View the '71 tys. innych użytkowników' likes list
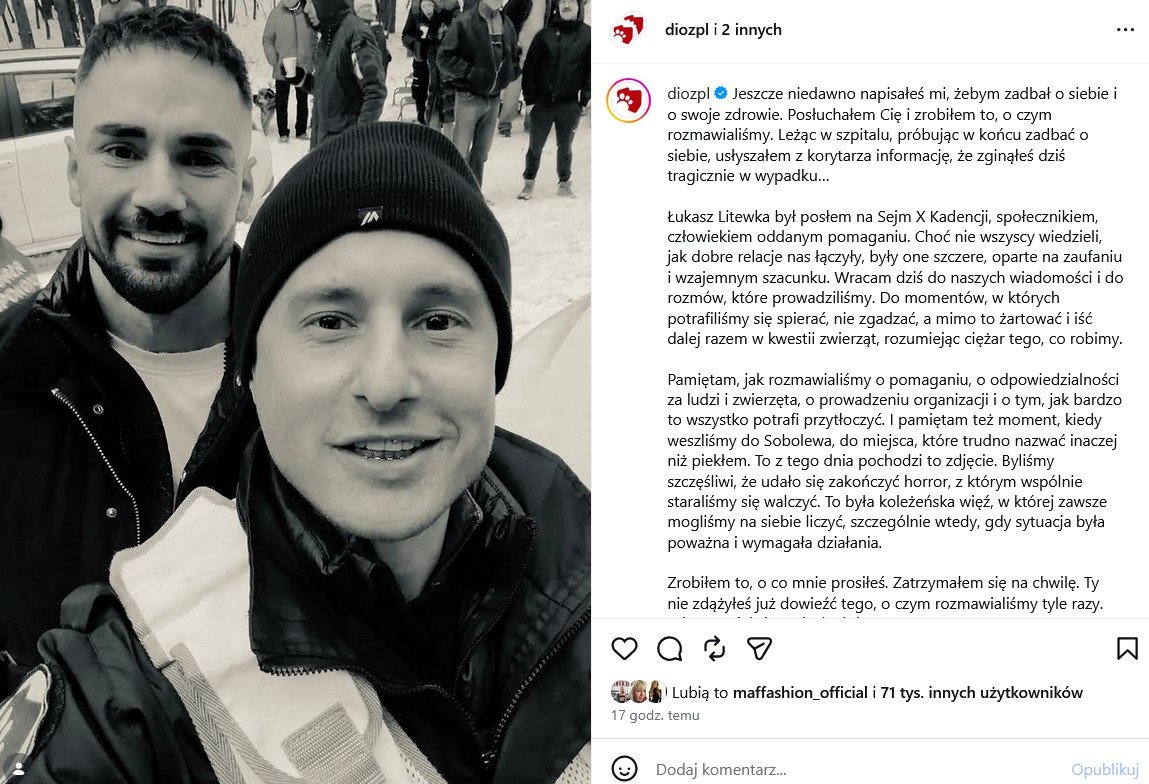 (981, 692)
